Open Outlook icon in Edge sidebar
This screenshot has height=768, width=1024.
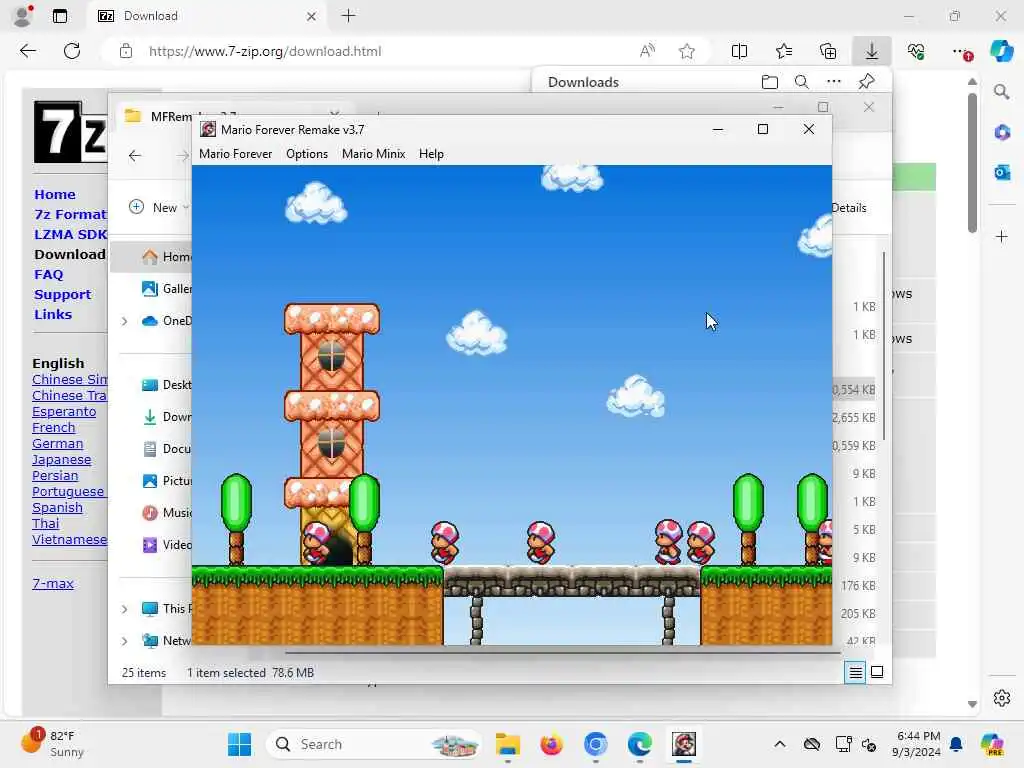click(1002, 172)
